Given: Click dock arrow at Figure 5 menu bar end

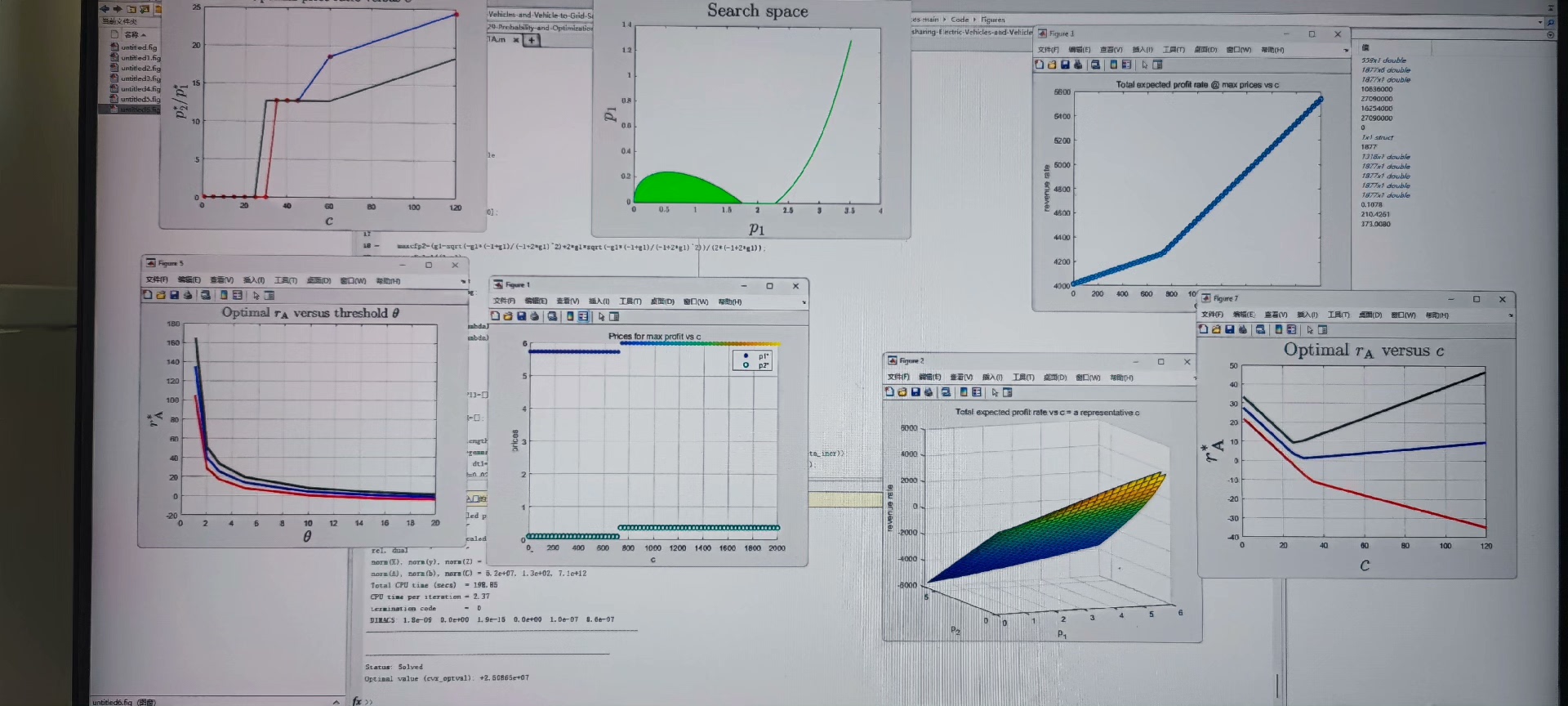Looking at the screenshot, I should click(463, 281).
